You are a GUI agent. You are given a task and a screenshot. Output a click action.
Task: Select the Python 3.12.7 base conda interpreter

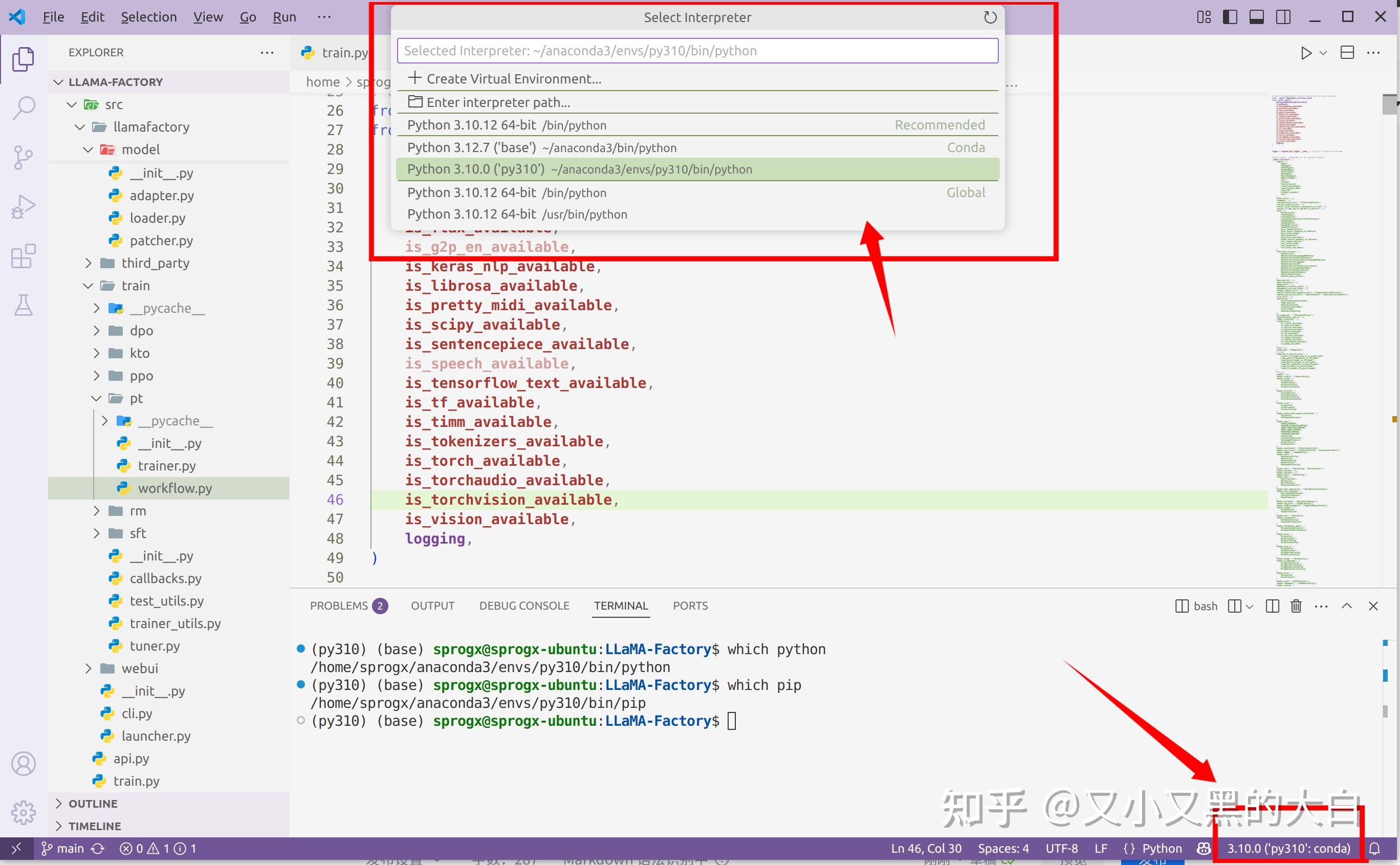541,147
